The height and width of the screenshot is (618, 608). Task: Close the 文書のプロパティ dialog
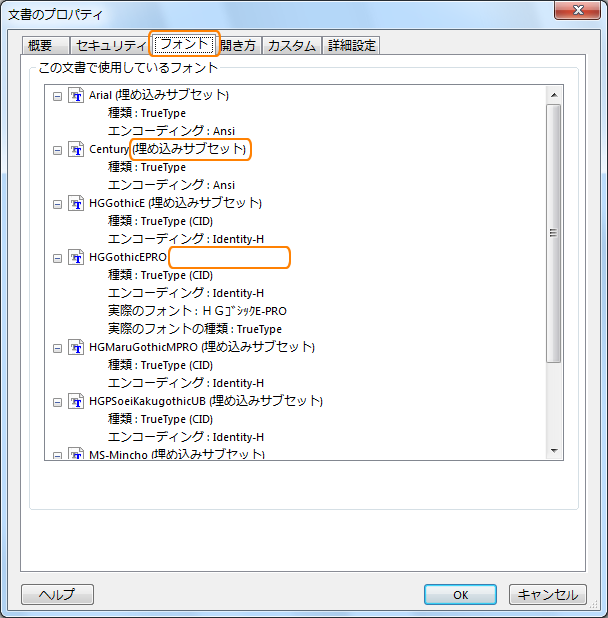[578, 10]
